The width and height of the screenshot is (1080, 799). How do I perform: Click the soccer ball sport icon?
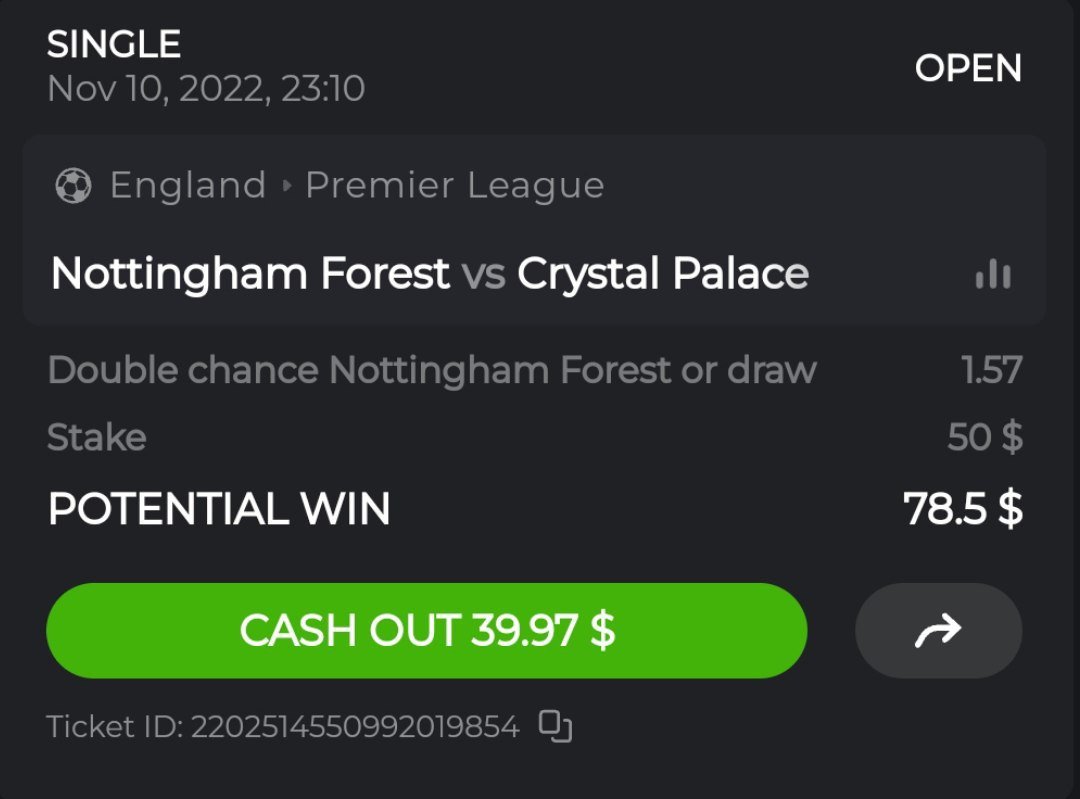pyautogui.click(x=73, y=186)
